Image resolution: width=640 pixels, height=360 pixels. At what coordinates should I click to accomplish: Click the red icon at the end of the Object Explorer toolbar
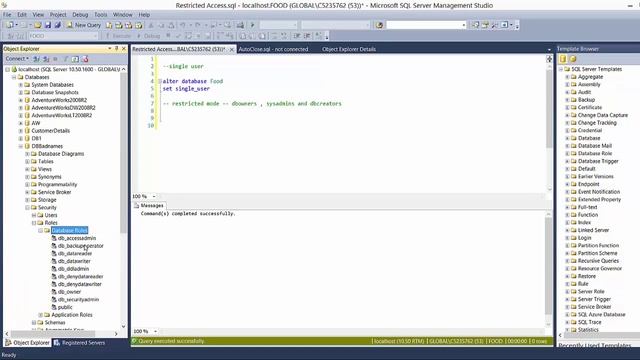pyautogui.click(x=85, y=59)
